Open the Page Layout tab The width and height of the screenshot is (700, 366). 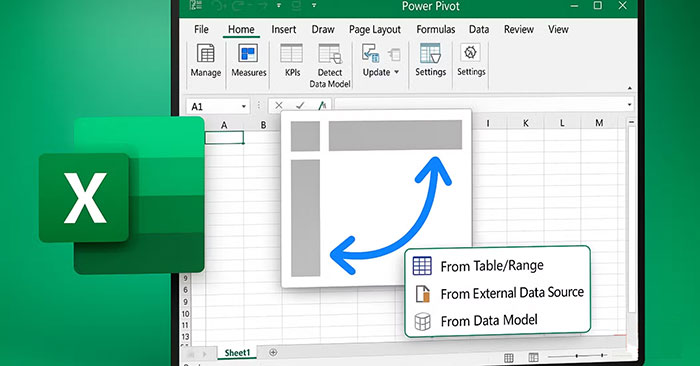[x=375, y=29]
